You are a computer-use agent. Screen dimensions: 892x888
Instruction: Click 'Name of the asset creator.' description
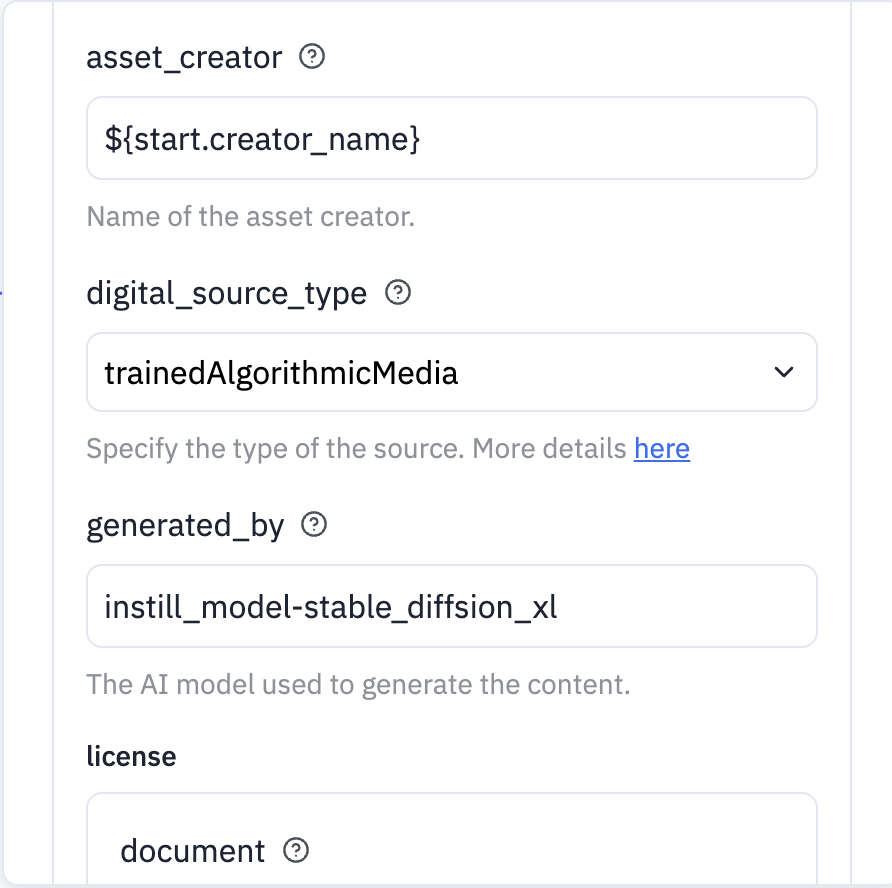coord(250,216)
